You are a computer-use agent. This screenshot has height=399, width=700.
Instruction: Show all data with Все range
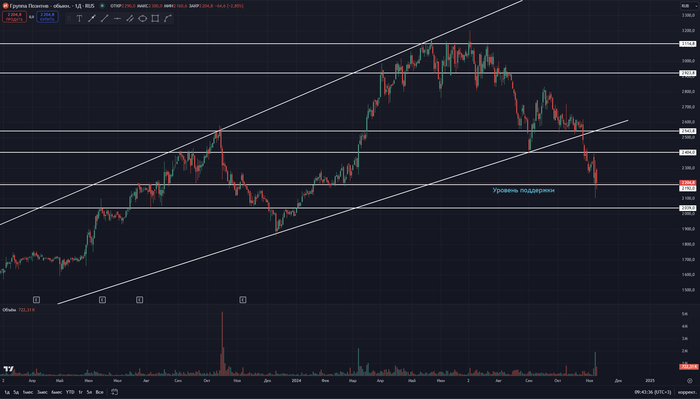pyautogui.click(x=100, y=392)
